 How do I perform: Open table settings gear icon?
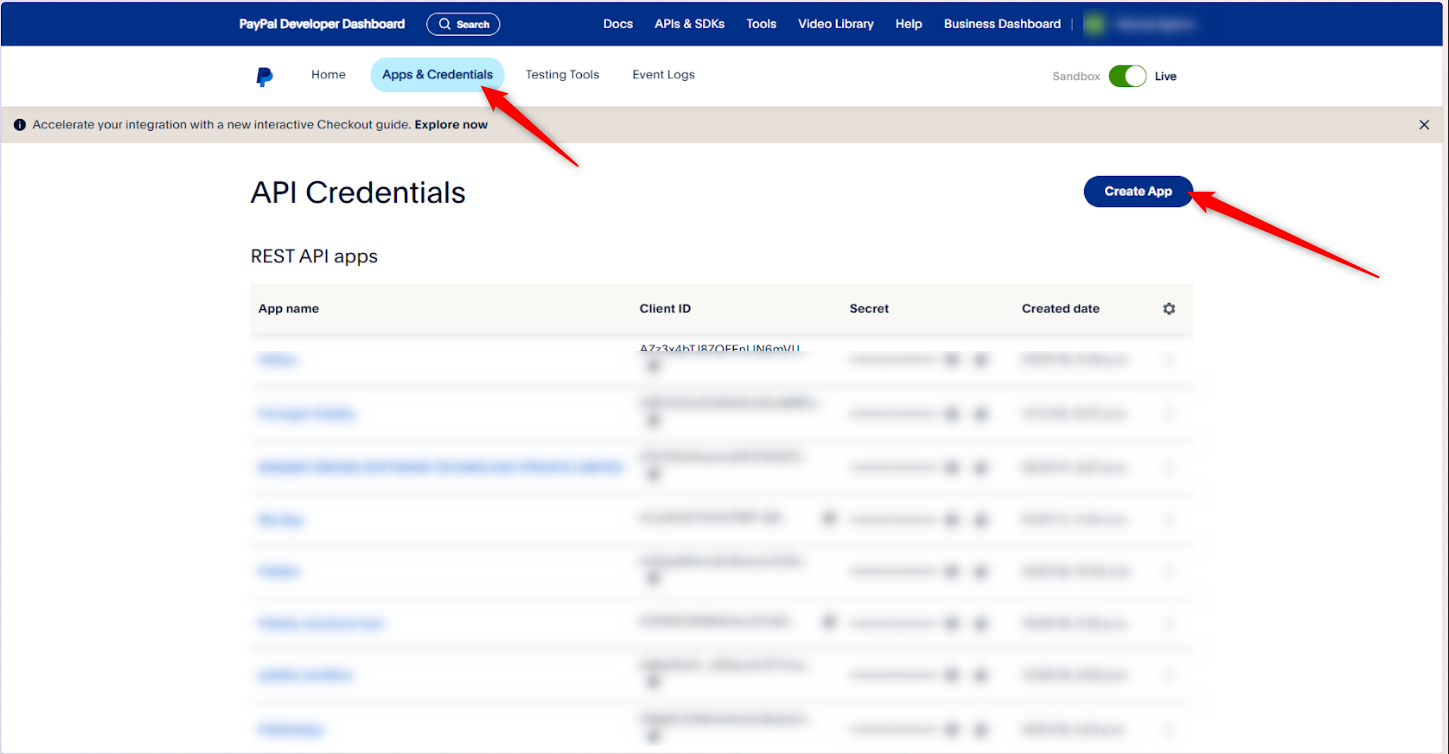pyautogui.click(x=1169, y=309)
